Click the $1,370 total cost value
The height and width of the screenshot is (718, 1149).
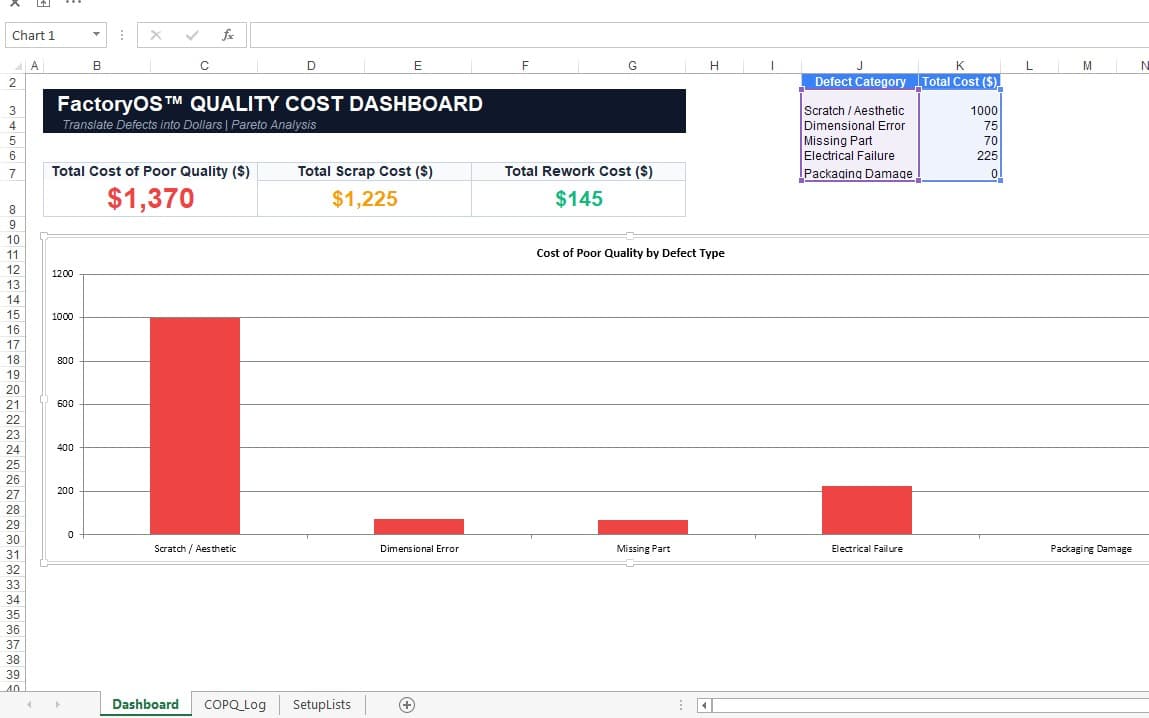tap(150, 199)
